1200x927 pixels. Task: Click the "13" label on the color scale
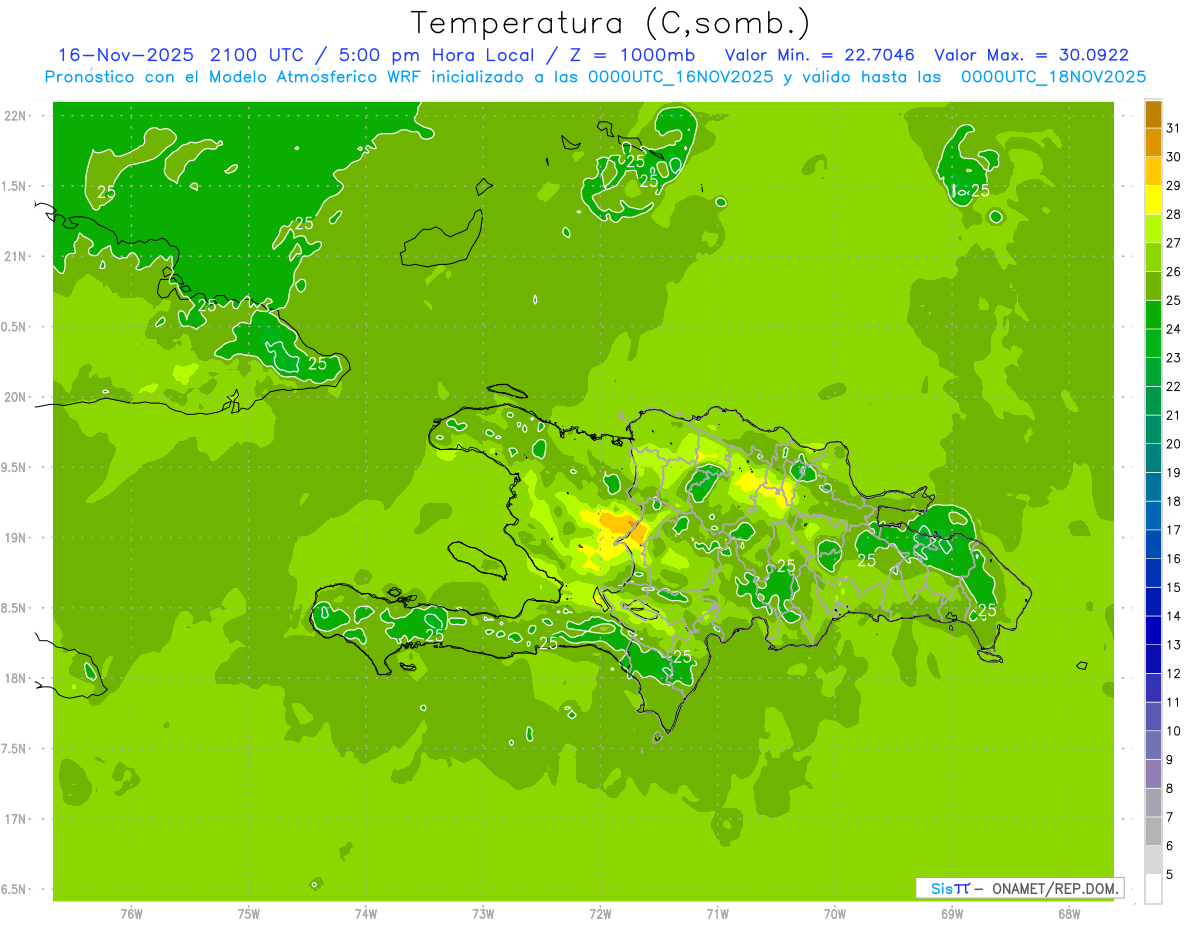click(x=1174, y=645)
